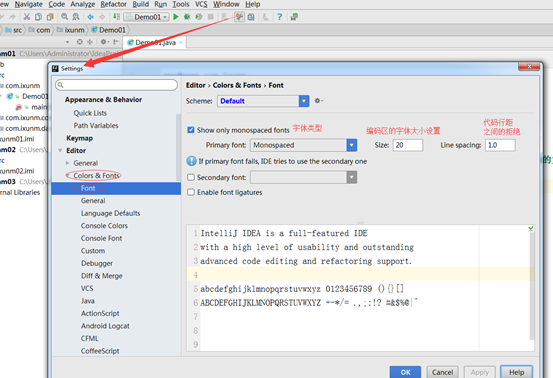The image size is (553, 378).
Task: Click the Paste icon in toolbar
Action: (50, 17)
